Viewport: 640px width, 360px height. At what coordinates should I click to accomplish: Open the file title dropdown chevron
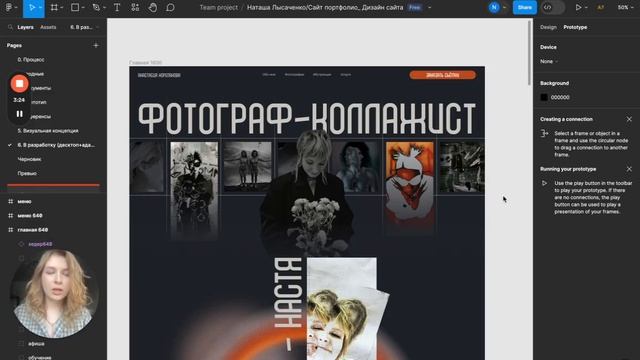(x=429, y=8)
